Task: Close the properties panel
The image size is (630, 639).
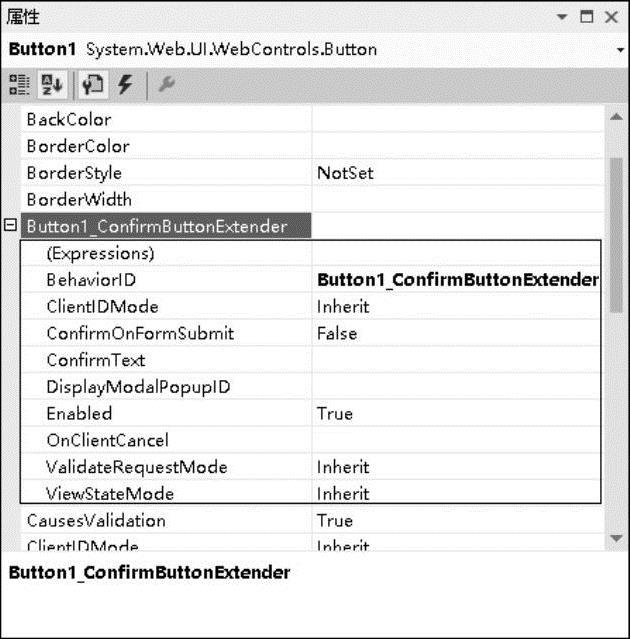Action: point(612,17)
